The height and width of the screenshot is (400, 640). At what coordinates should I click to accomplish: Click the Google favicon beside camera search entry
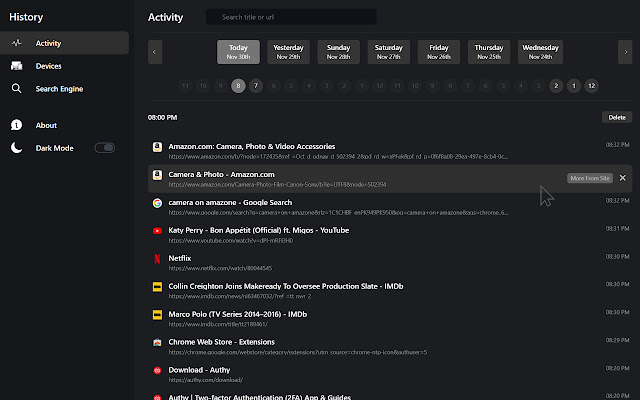(x=157, y=203)
